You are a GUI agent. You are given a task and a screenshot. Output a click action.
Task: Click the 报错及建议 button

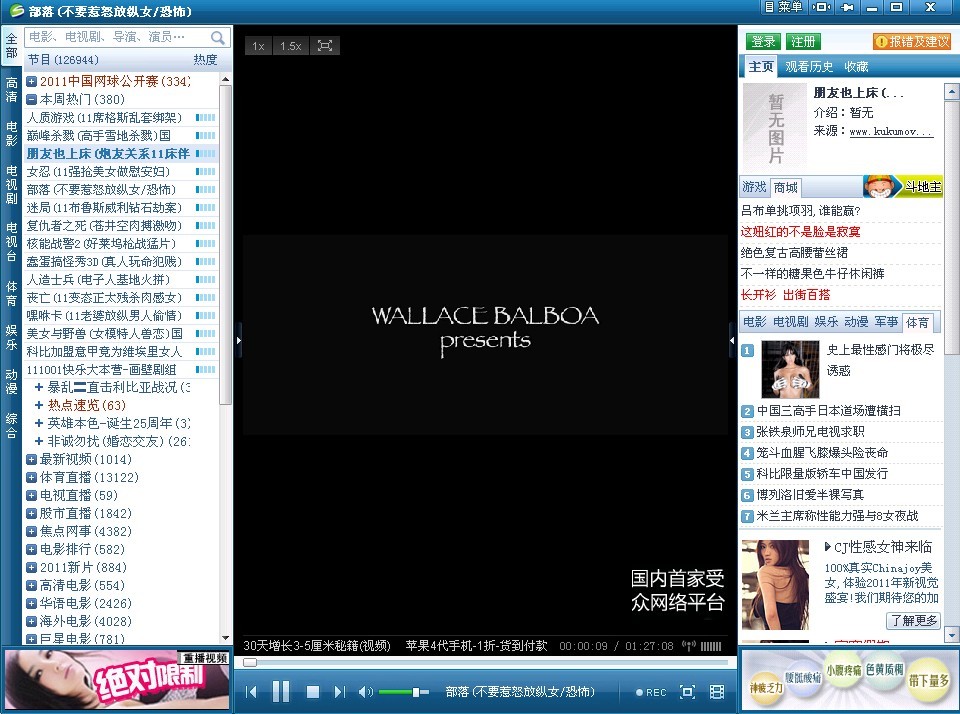[x=912, y=41]
